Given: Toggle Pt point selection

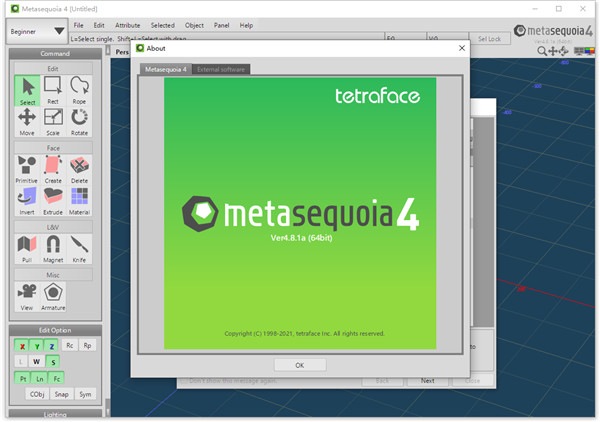Looking at the screenshot, I should 23,378.
